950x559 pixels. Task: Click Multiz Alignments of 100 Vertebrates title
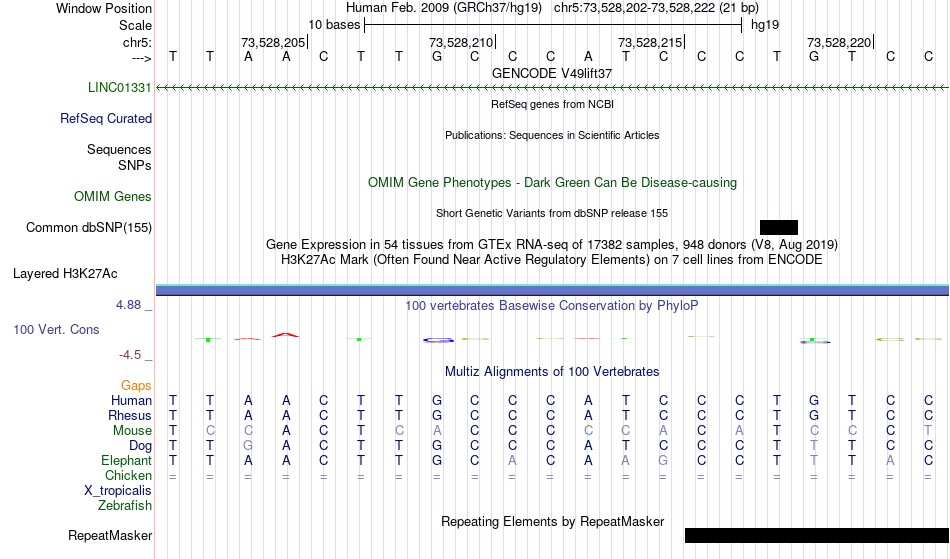552,371
